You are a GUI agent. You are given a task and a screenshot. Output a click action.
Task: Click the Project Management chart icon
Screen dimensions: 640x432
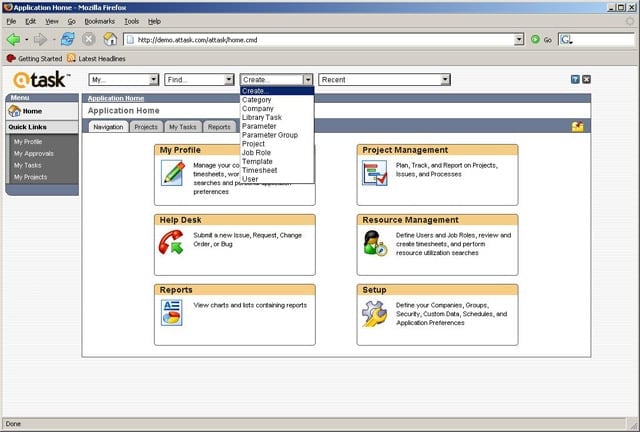coord(374,173)
